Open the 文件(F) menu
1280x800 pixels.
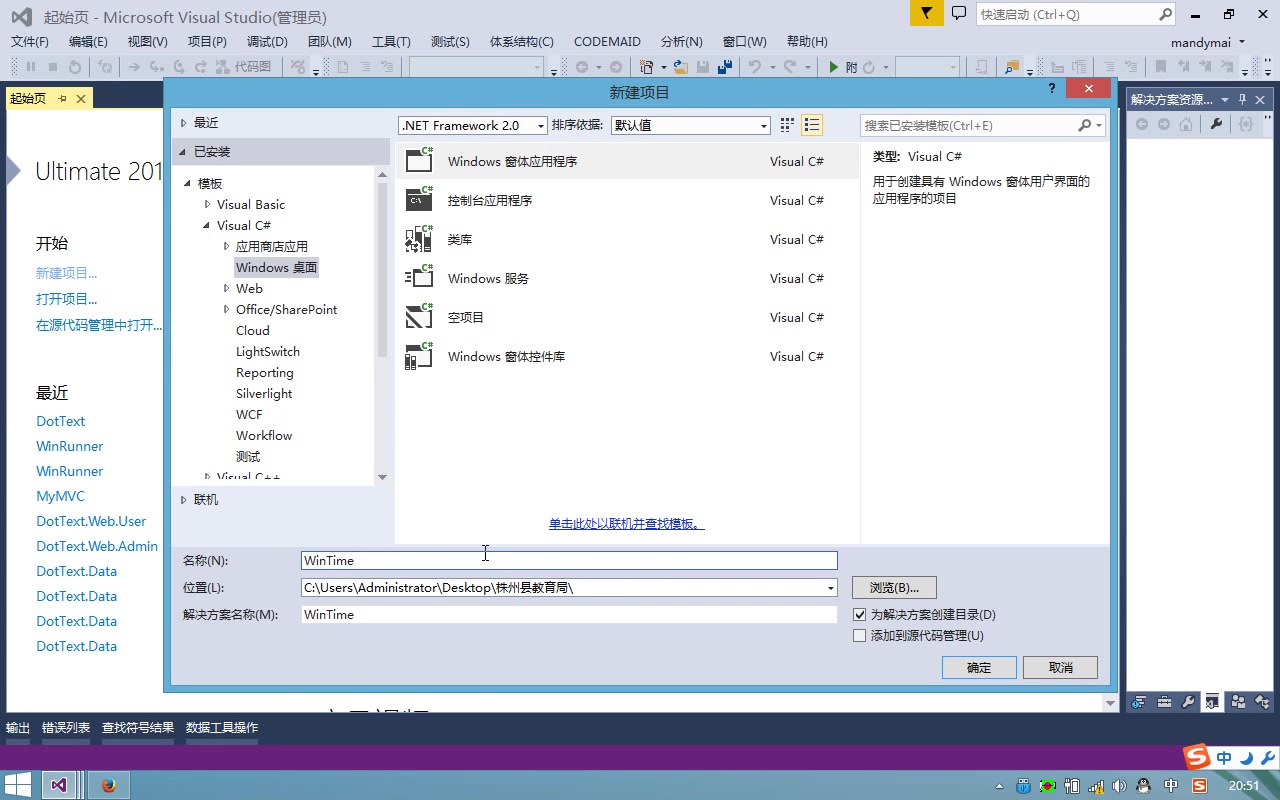[30, 41]
